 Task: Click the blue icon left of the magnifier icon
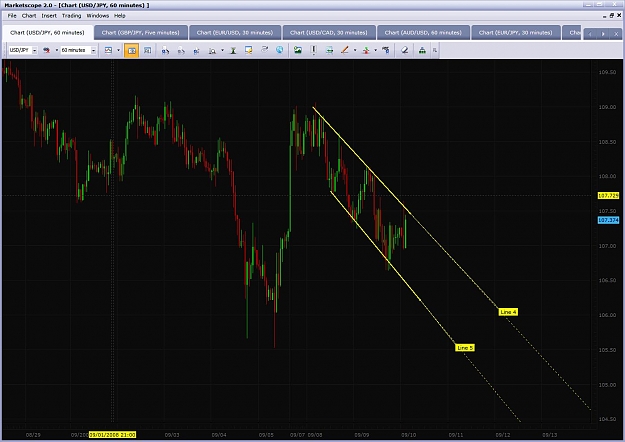(197, 51)
